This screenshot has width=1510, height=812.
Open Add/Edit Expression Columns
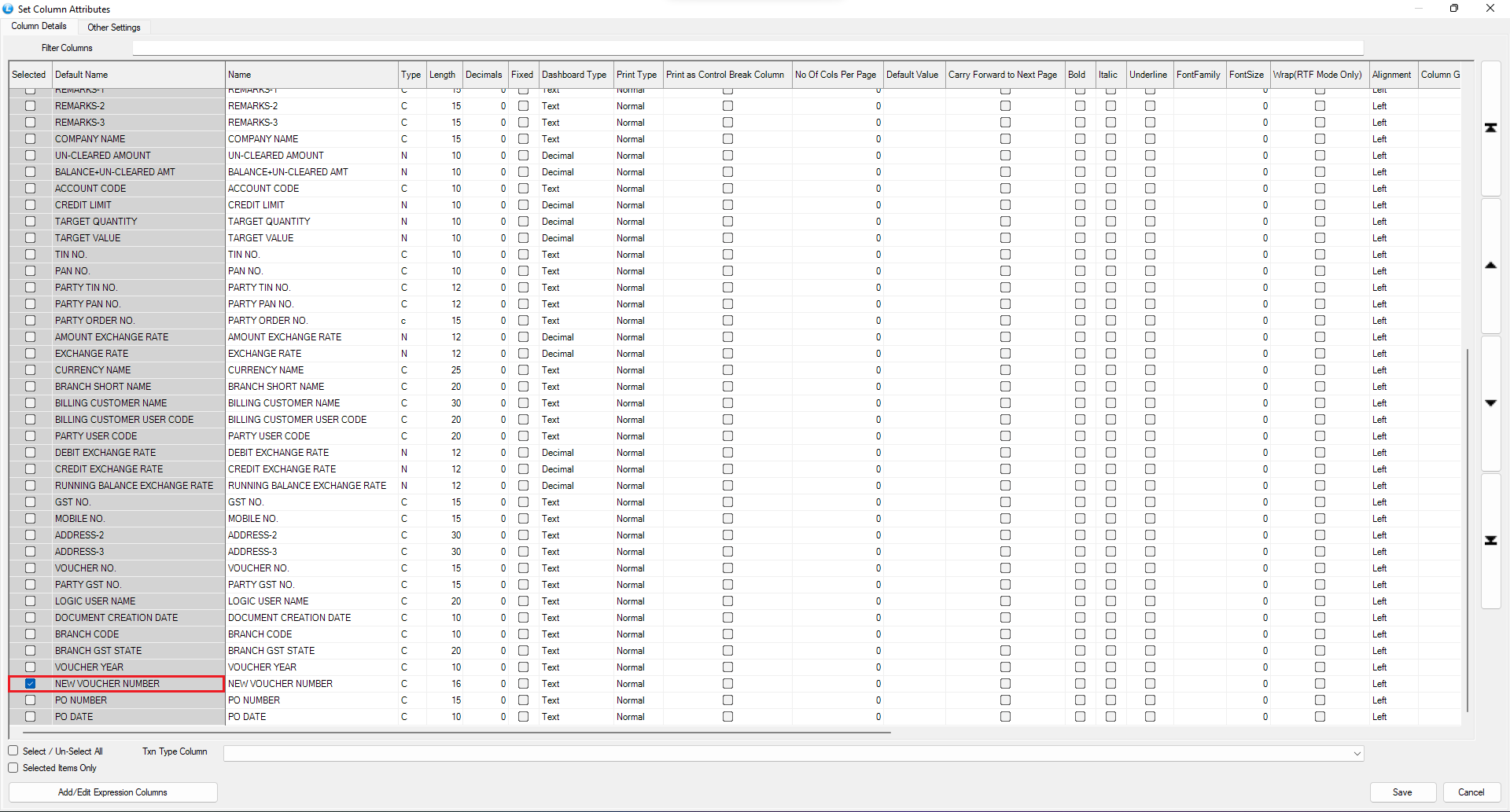click(112, 792)
